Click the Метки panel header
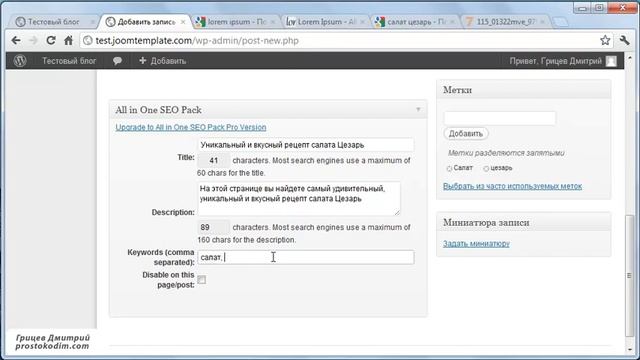Viewport: 640px width, 360px height. (524, 90)
